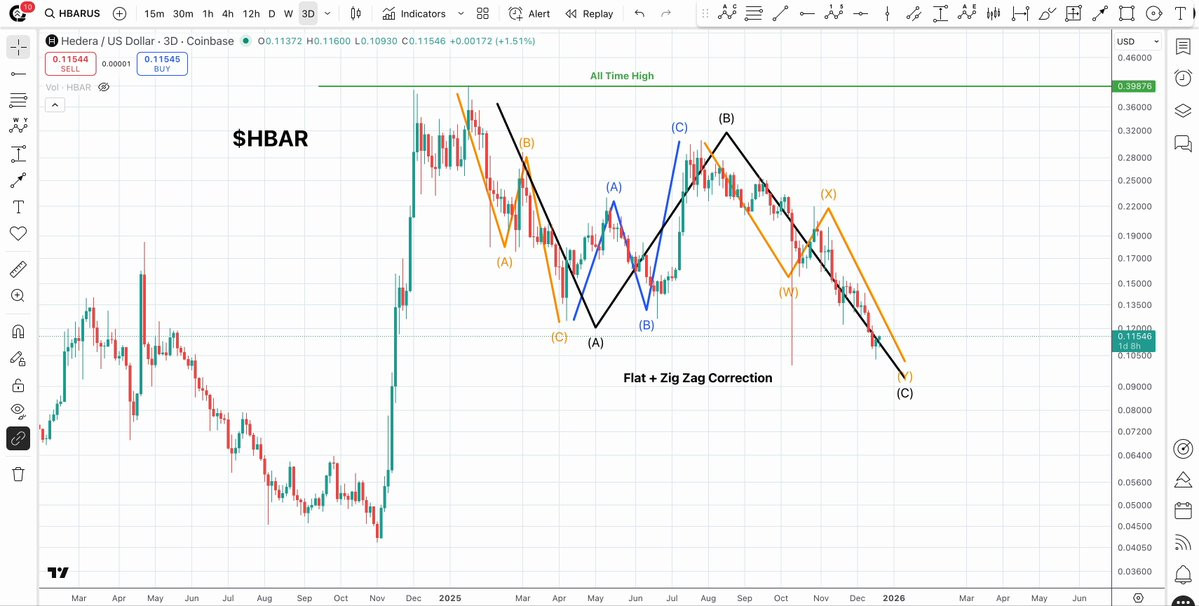
Task: Select the text tool in favorites bar
Action: pyautogui.click(x=1180, y=13)
